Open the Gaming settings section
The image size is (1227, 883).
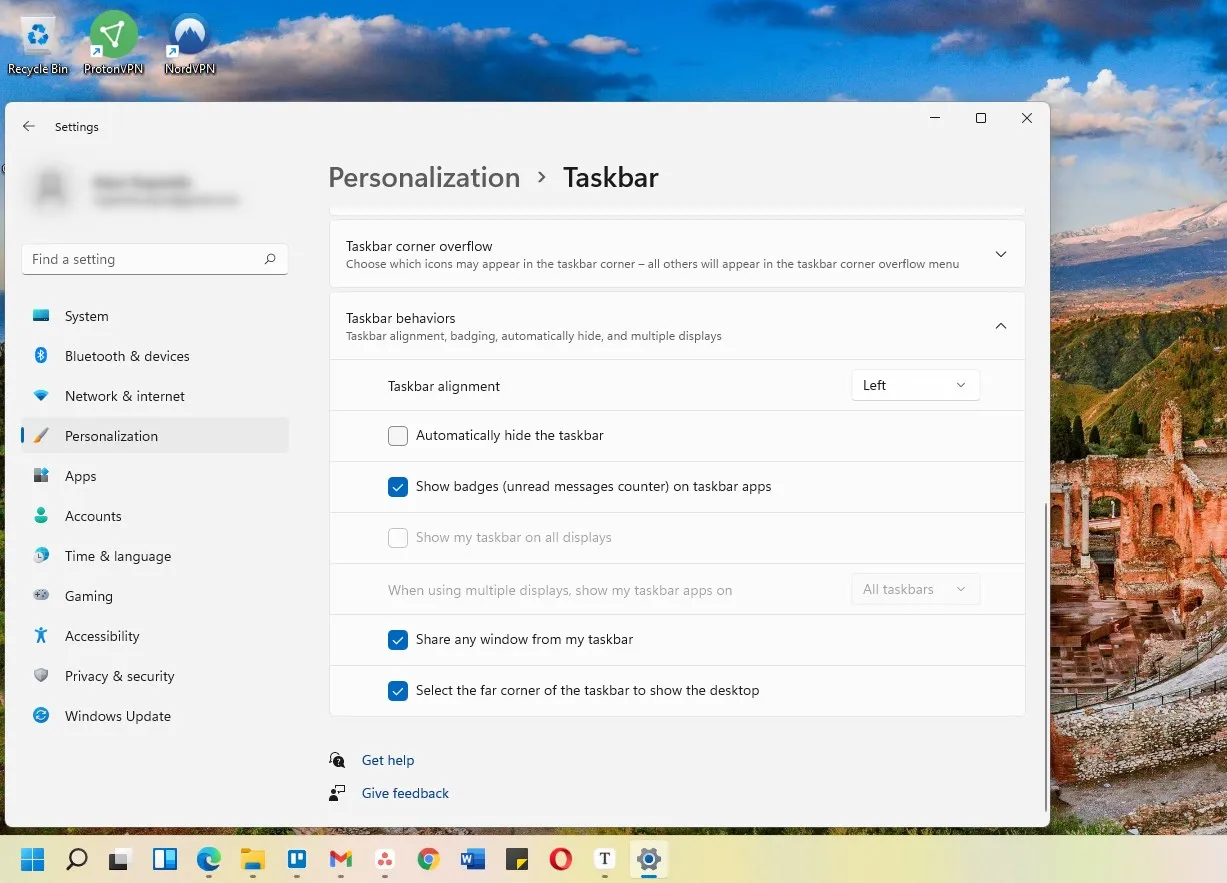pos(89,596)
